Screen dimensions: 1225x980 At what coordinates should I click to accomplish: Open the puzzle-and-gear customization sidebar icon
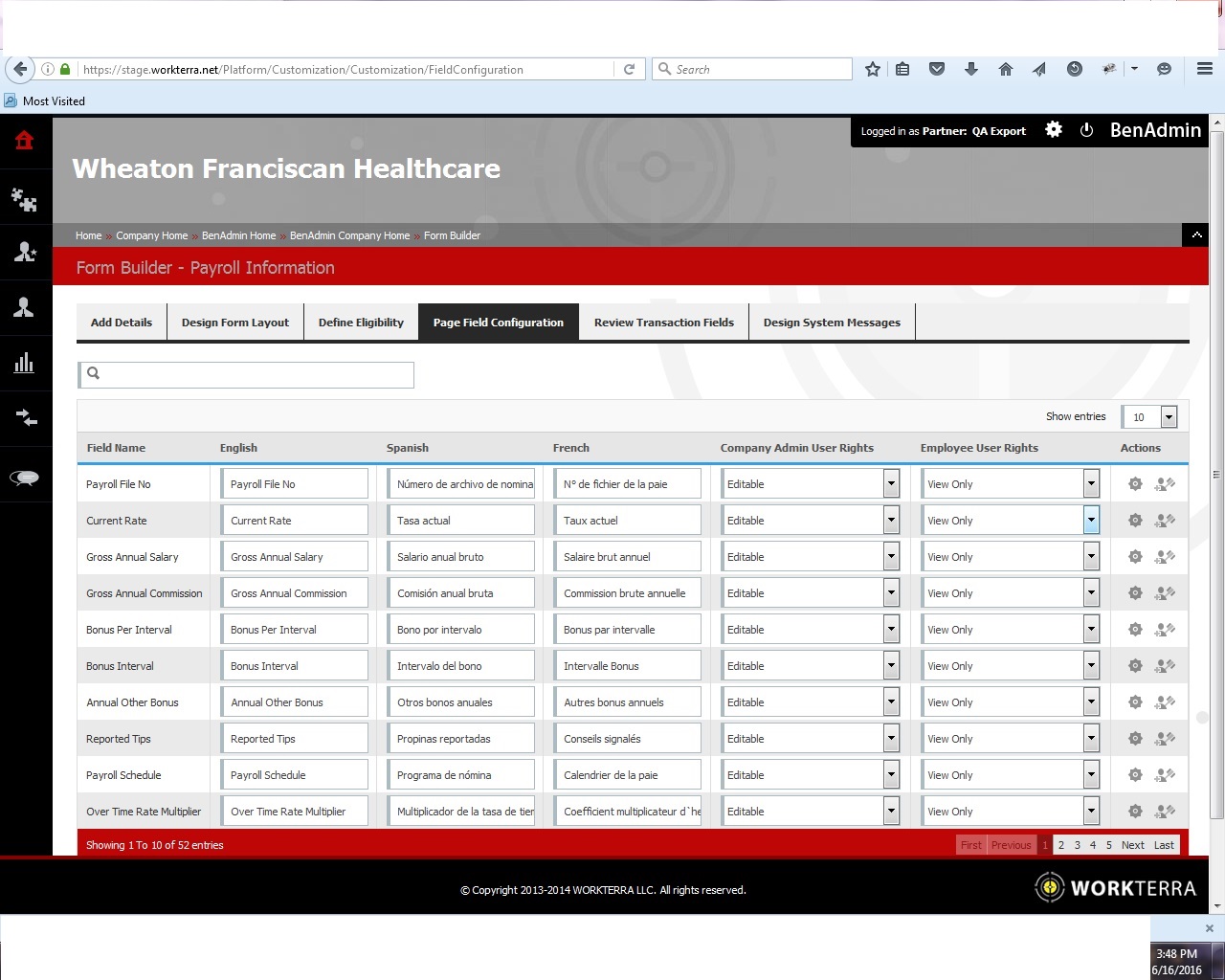(24, 198)
